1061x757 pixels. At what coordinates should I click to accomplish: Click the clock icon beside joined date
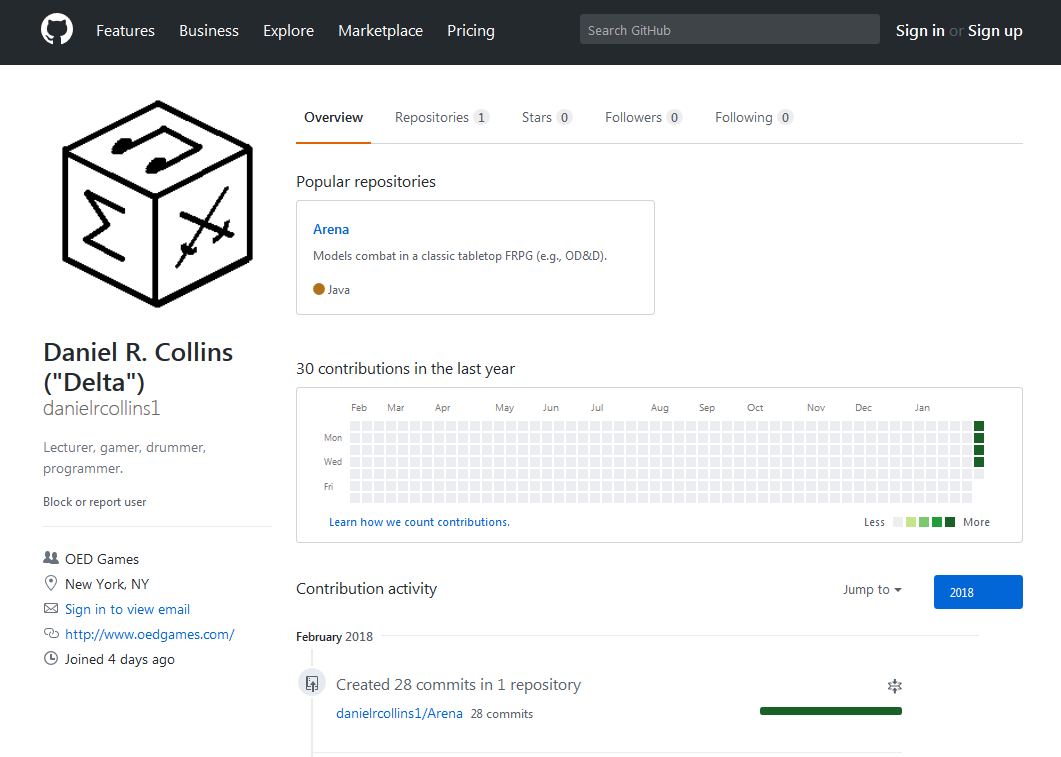pyautogui.click(x=51, y=659)
